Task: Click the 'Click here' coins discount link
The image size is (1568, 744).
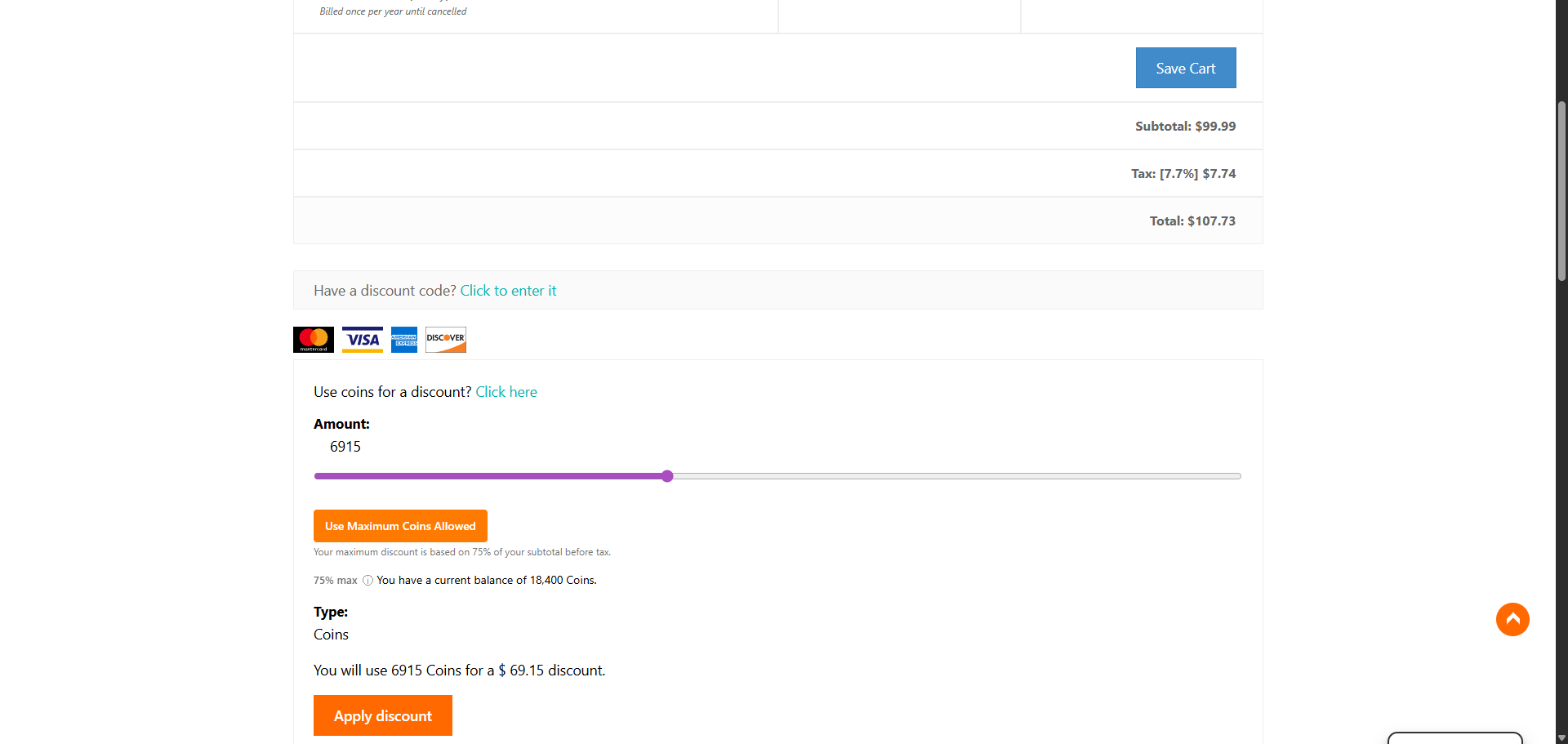Action: (x=506, y=392)
